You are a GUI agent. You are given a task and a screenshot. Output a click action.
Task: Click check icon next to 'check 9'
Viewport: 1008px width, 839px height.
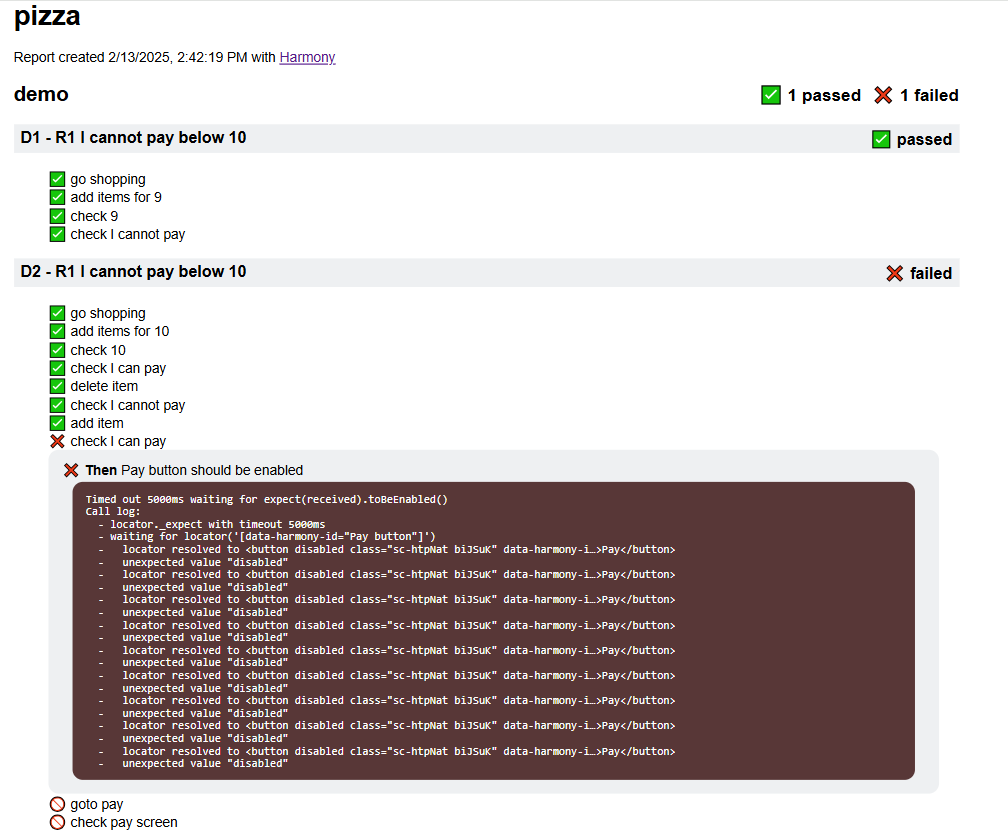click(57, 216)
